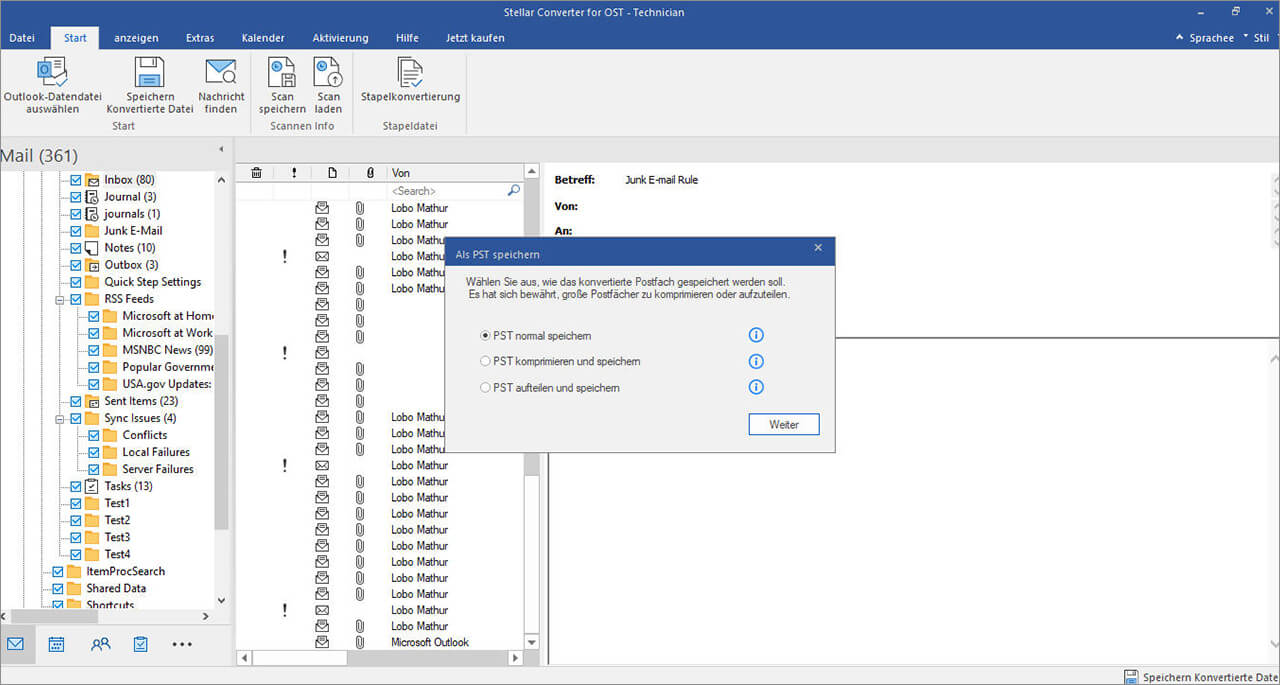The width and height of the screenshot is (1280, 685).
Task: Toggle the Conflicts folder checkbox
Action: point(94,435)
